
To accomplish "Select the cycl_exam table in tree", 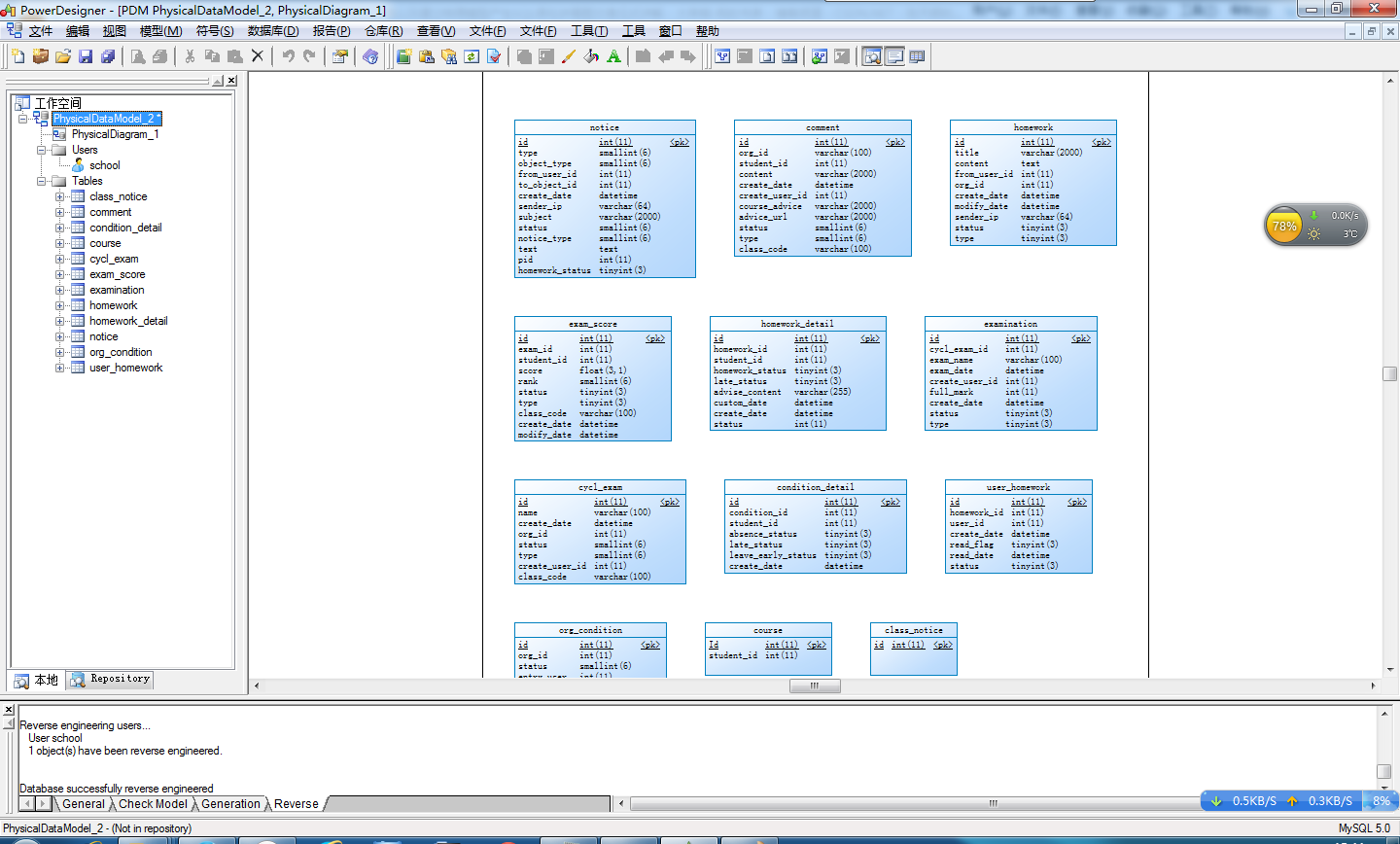I will tap(114, 259).
